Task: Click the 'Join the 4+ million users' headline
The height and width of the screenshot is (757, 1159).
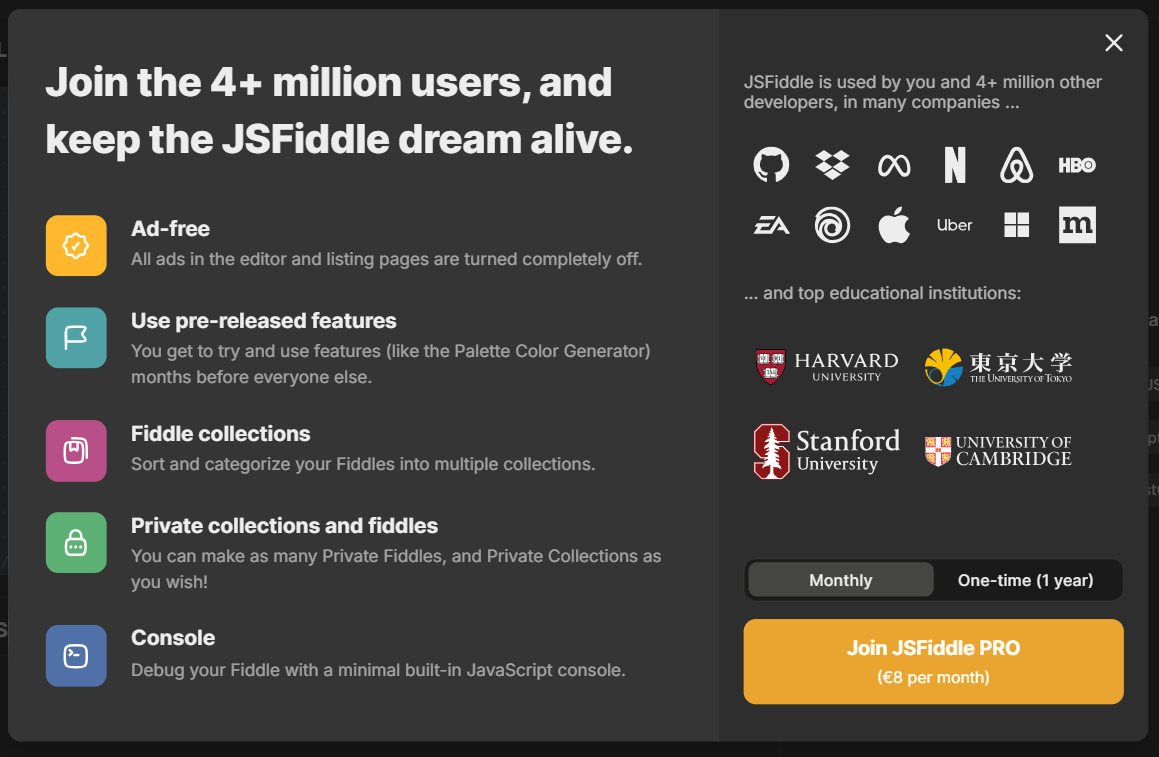Action: 339,111
